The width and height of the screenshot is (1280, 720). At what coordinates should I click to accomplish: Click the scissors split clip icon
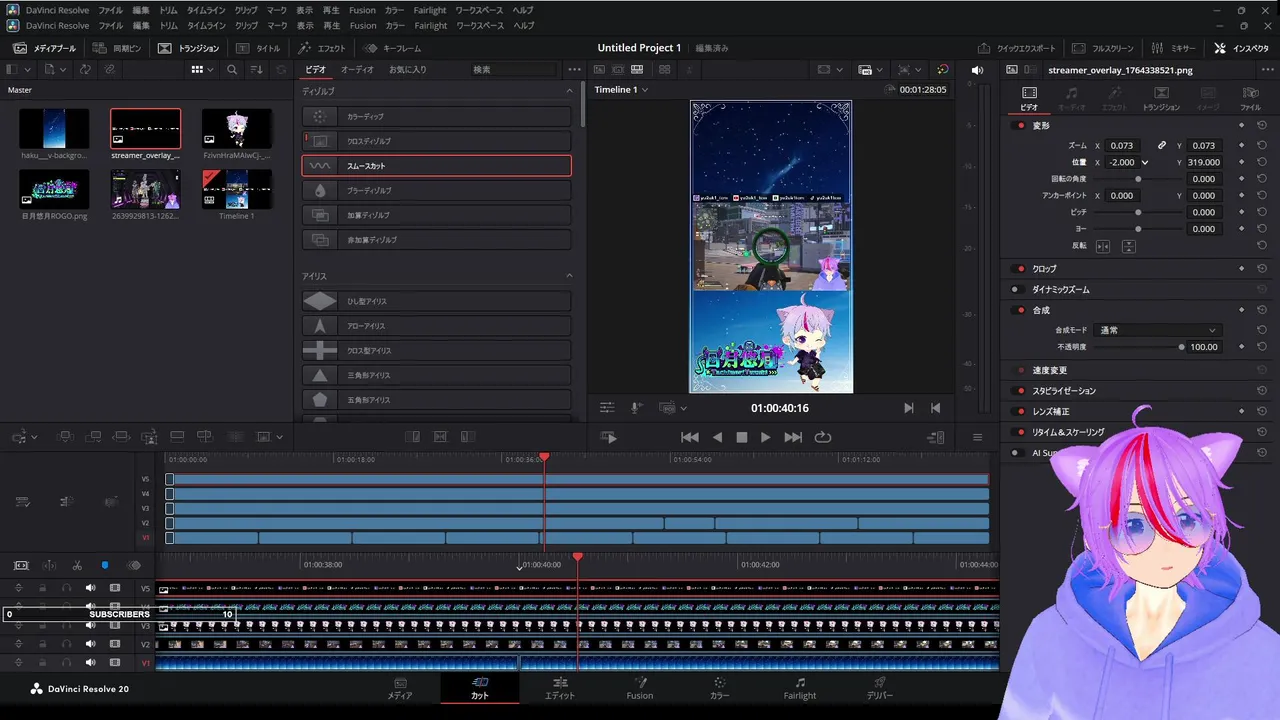tap(77, 566)
